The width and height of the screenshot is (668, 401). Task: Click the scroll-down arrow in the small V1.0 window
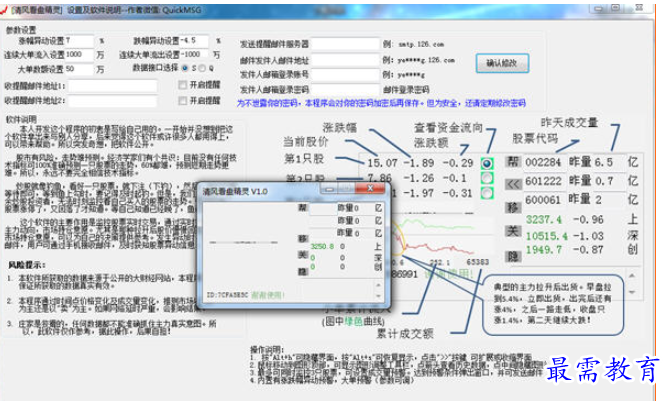click(378, 296)
